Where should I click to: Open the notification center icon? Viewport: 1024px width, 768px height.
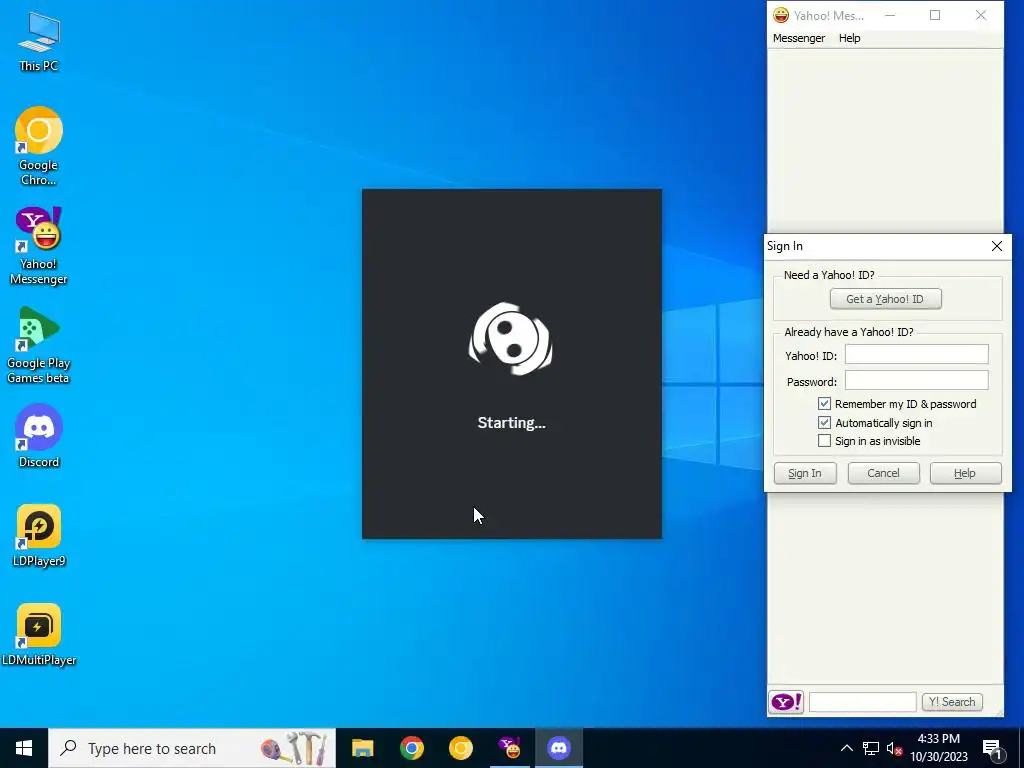tap(992, 748)
